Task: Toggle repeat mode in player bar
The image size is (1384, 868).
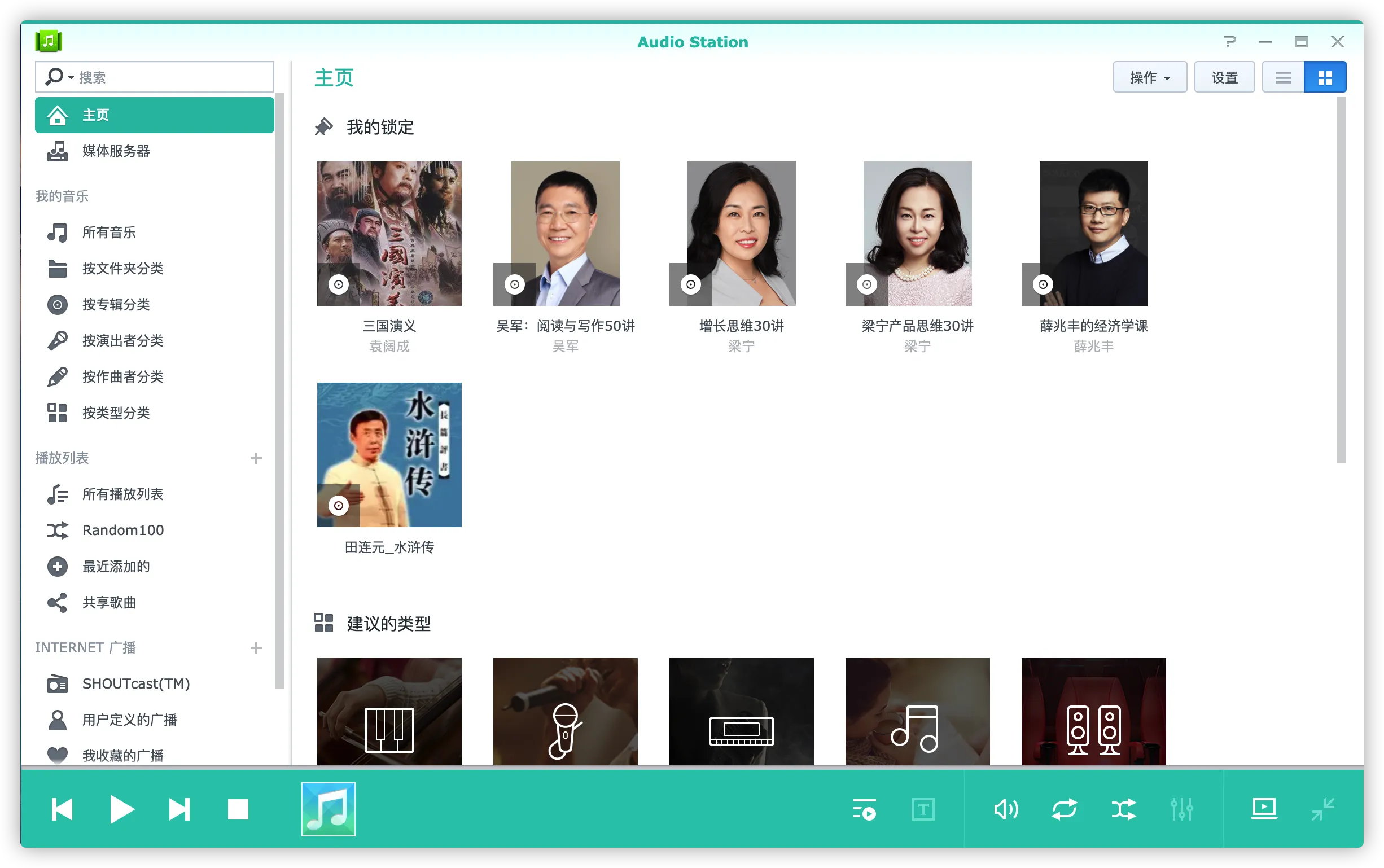Action: click(1065, 809)
